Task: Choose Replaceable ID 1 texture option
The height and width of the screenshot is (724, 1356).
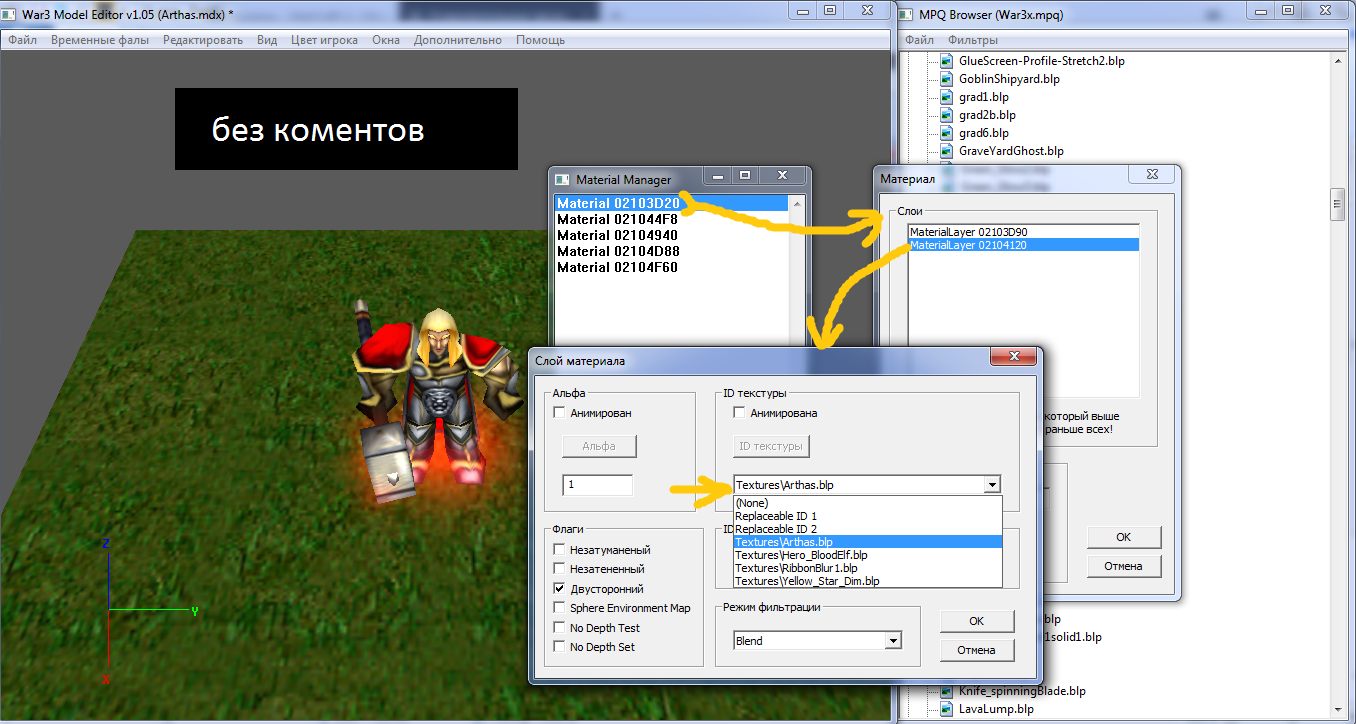Action: click(x=867, y=516)
